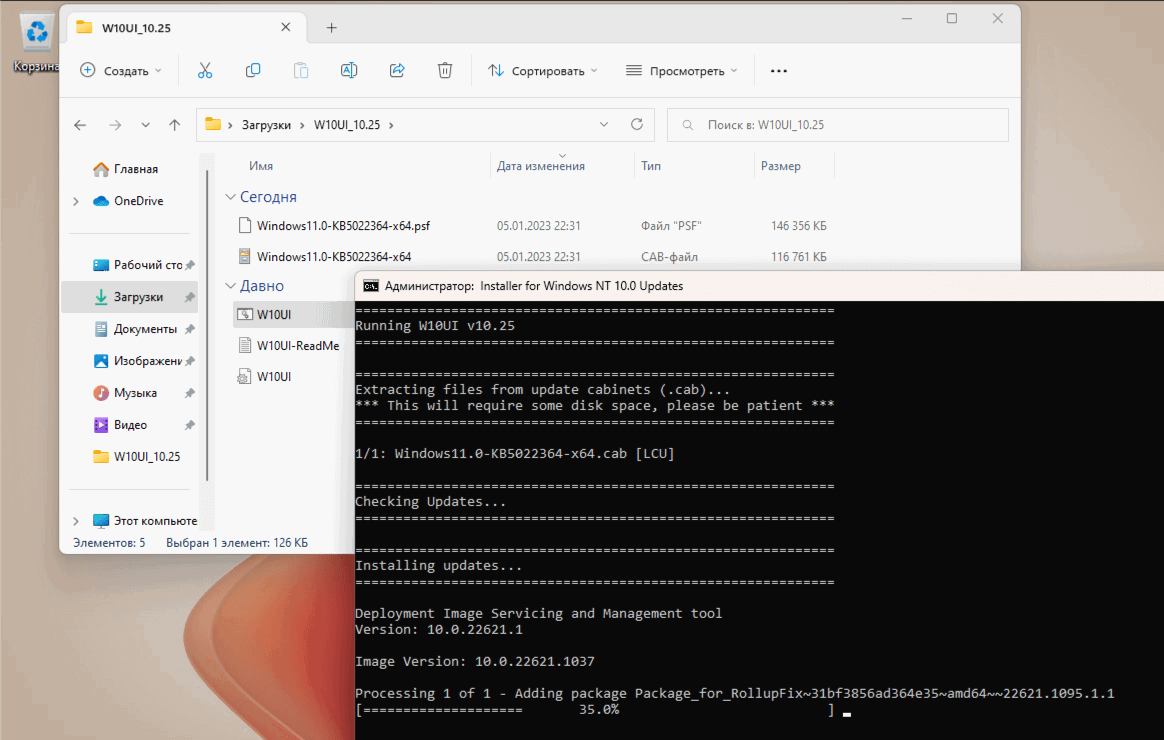Click the Paste clipboard icon
Viewport: 1164px width, 740px height.
click(301, 71)
